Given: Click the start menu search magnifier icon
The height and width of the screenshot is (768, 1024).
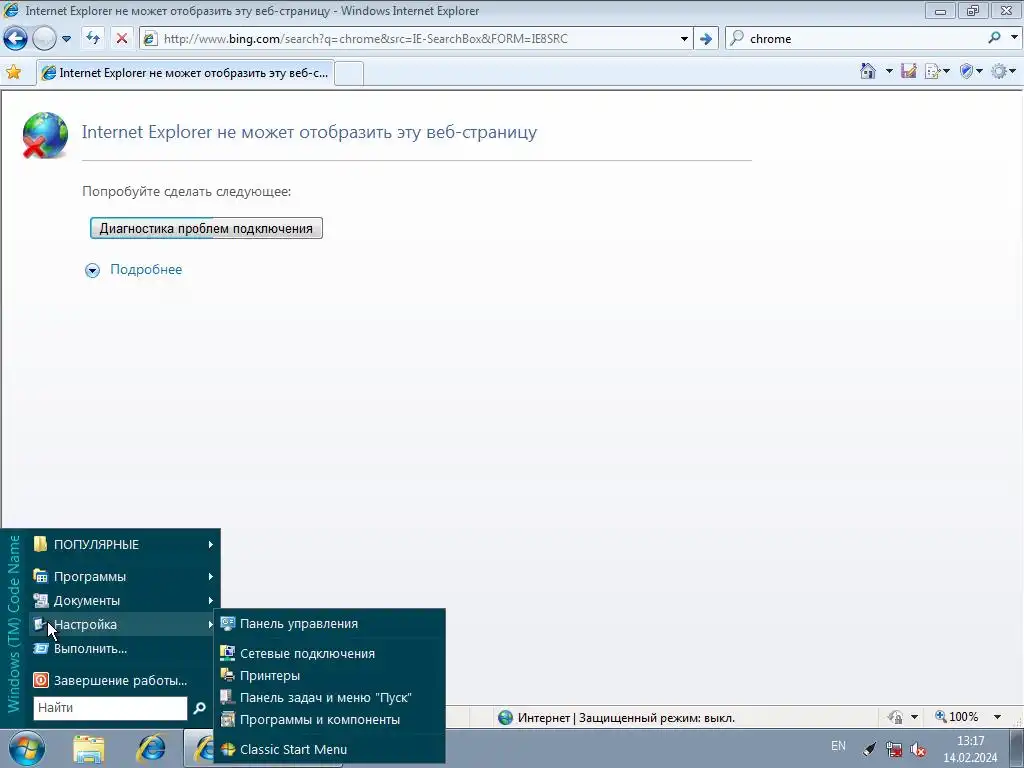Looking at the screenshot, I should pyautogui.click(x=200, y=708).
